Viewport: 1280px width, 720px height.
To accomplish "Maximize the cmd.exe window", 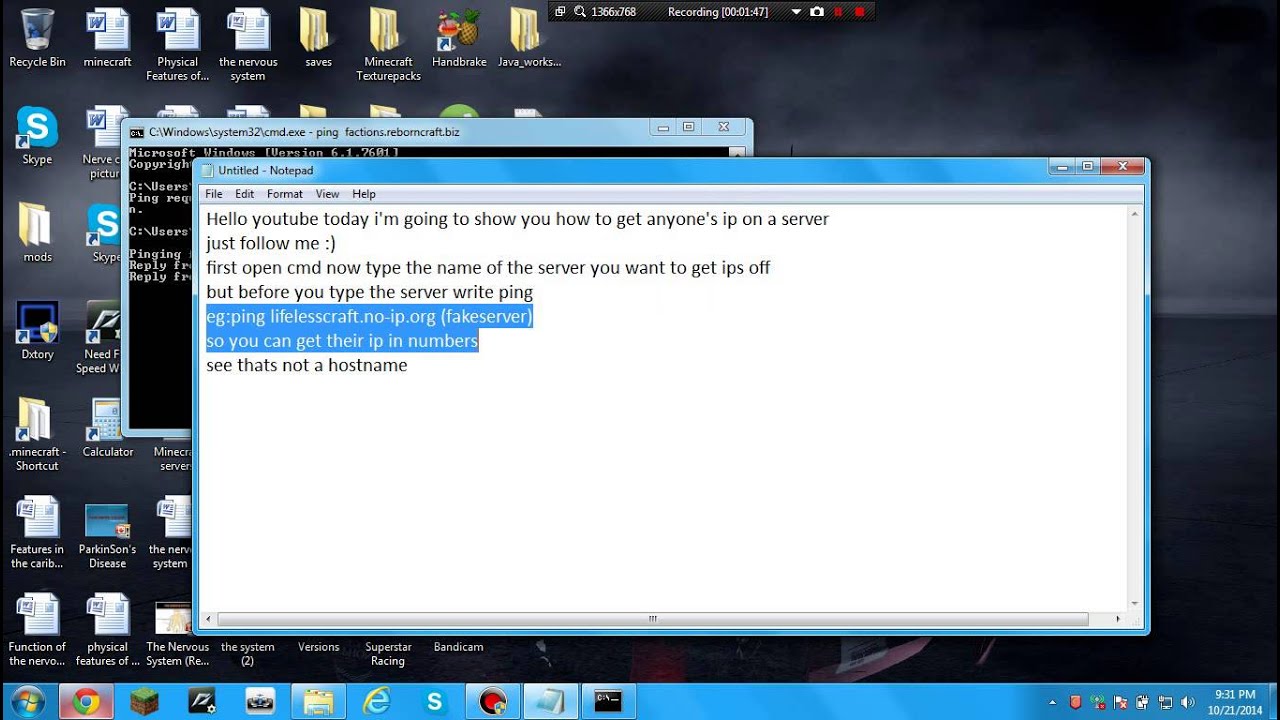I will pyautogui.click(x=688, y=127).
